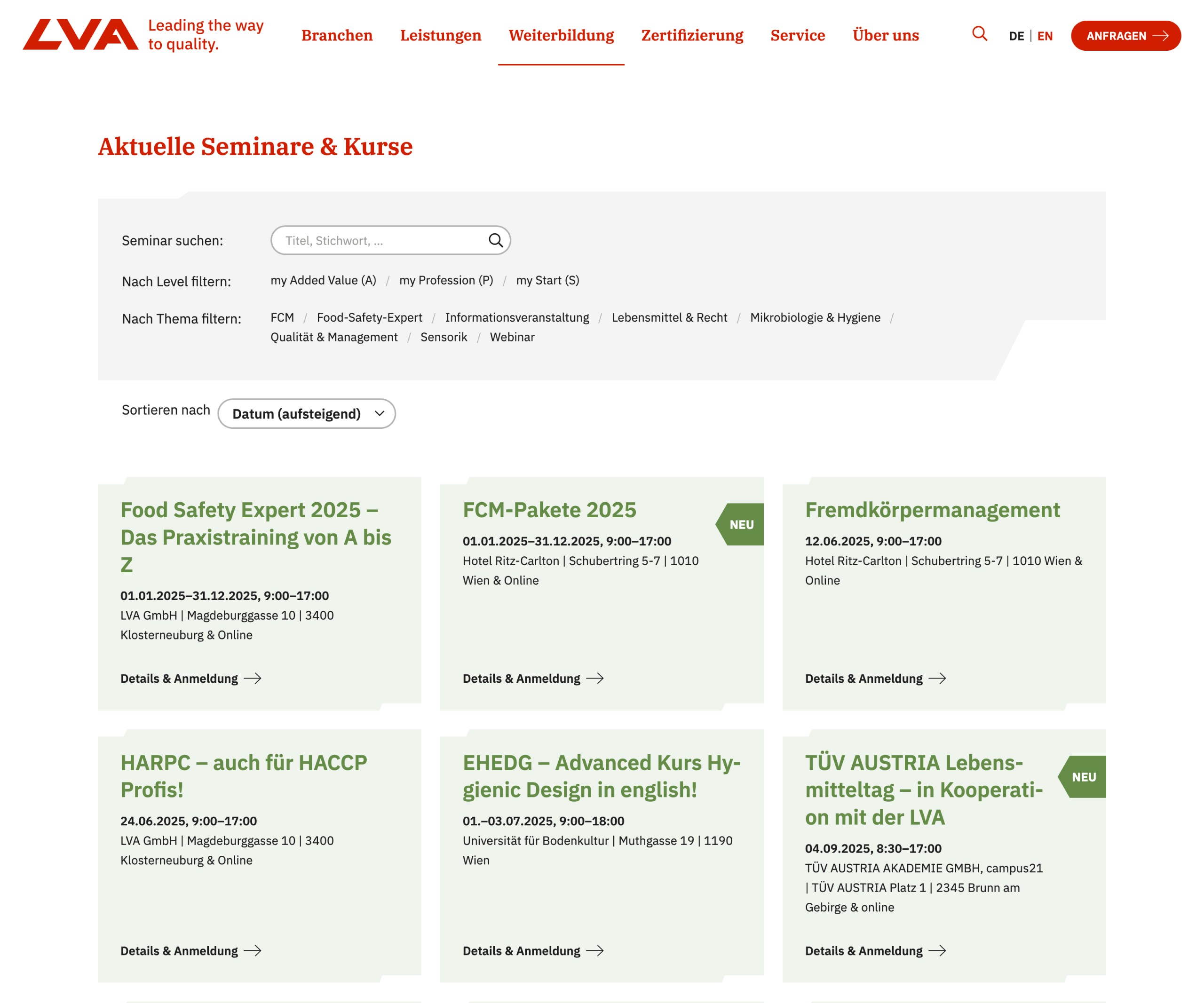Viewport: 1204px width, 1003px height.
Task: Filter by topic FCM
Action: [282, 317]
